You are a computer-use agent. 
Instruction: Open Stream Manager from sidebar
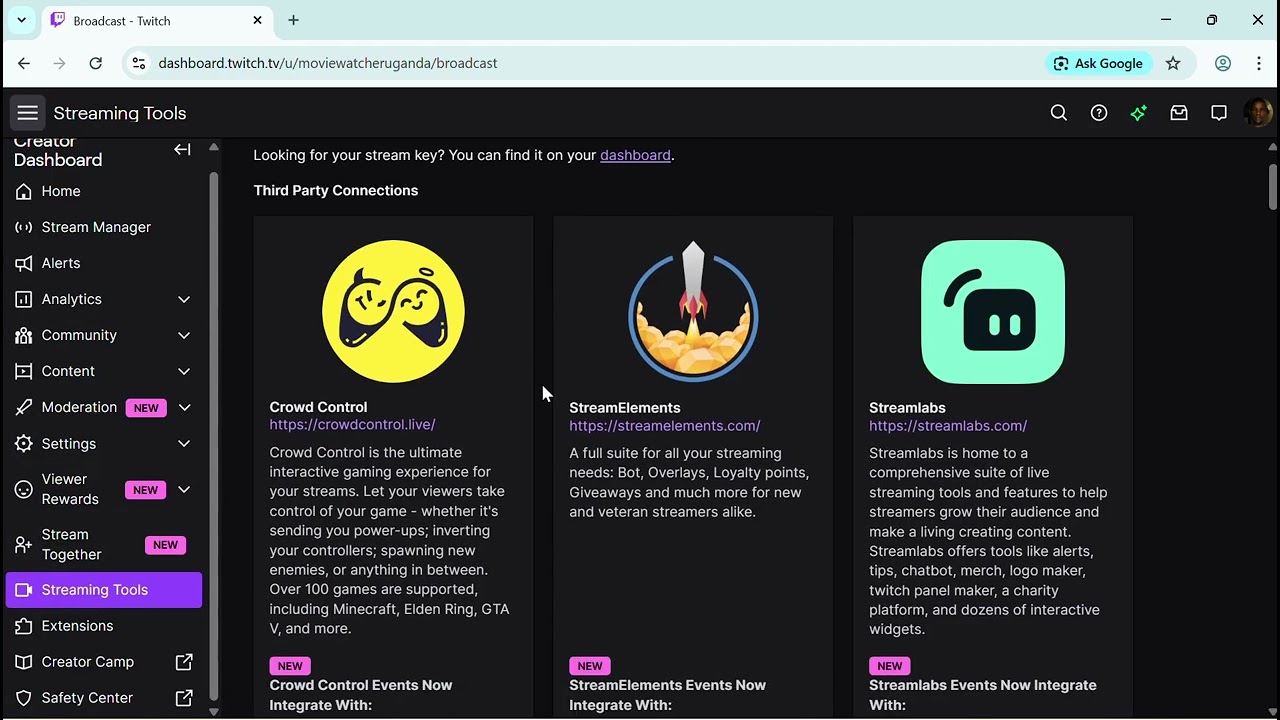click(x=104, y=227)
